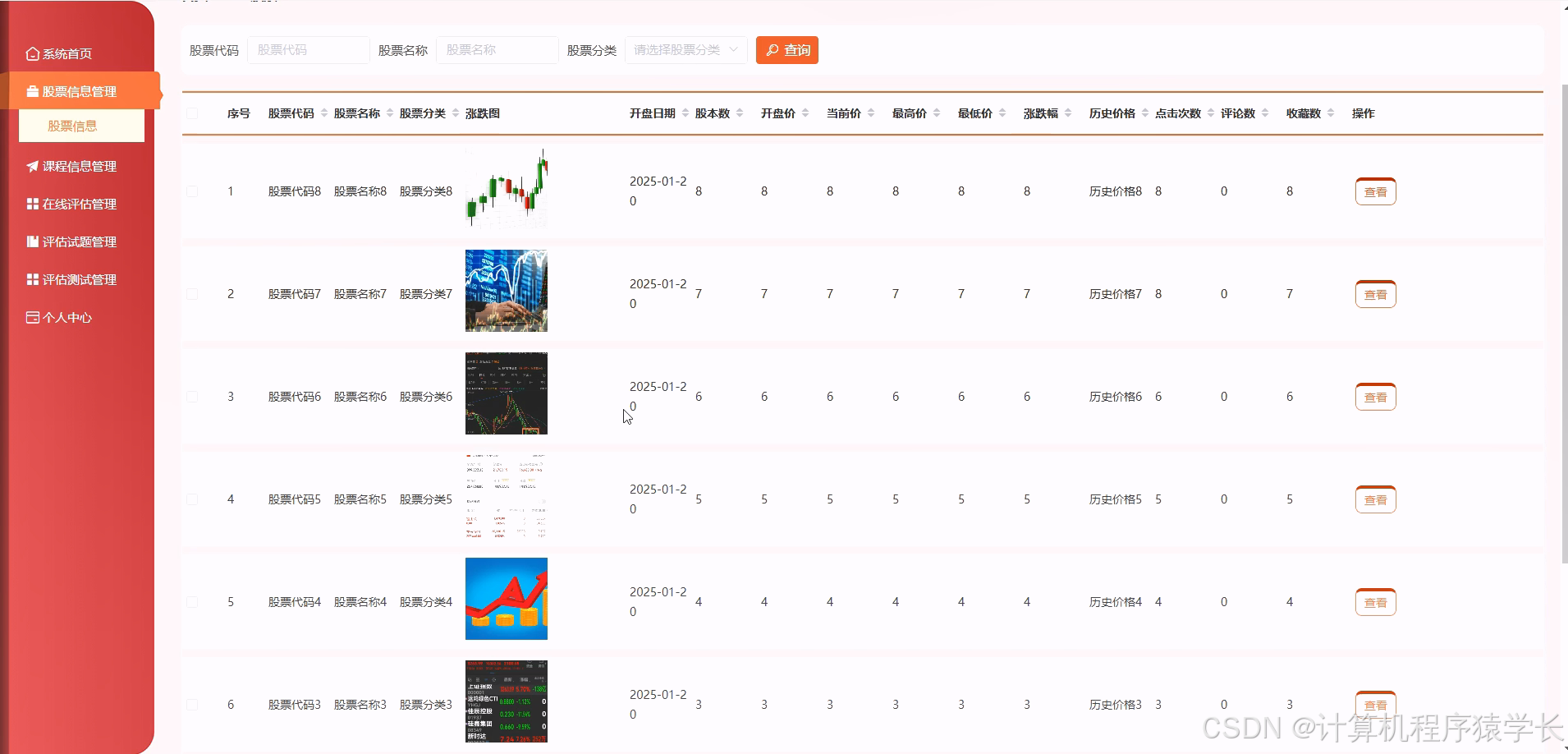Click 历史价格4 cell text
1568x754 pixels.
[1116, 602]
